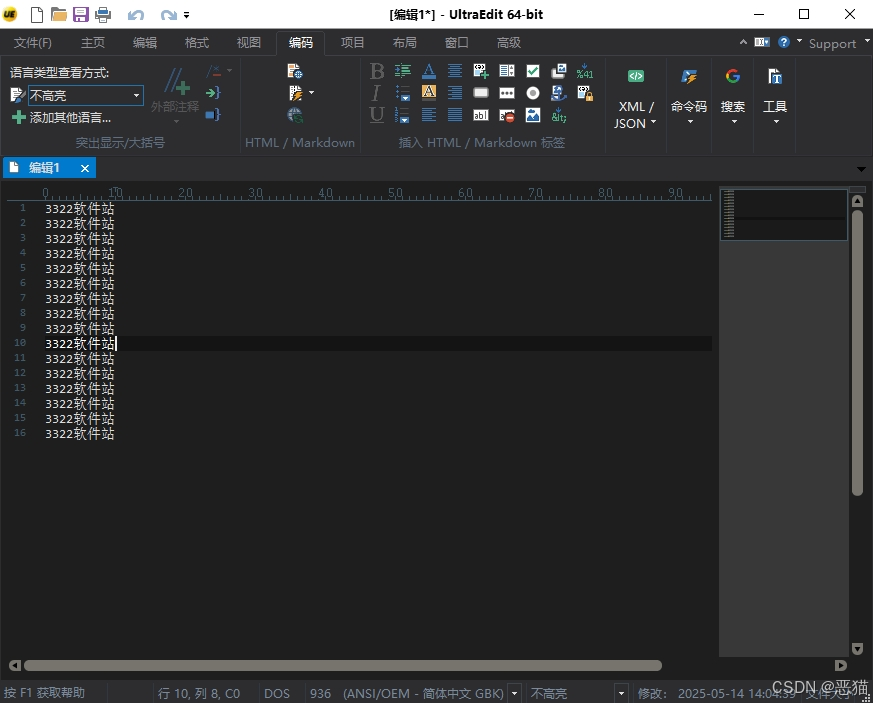The width and height of the screenshot is (873, 703).
Task: Click the green arrow to brace icon
Action: [213, 92]
